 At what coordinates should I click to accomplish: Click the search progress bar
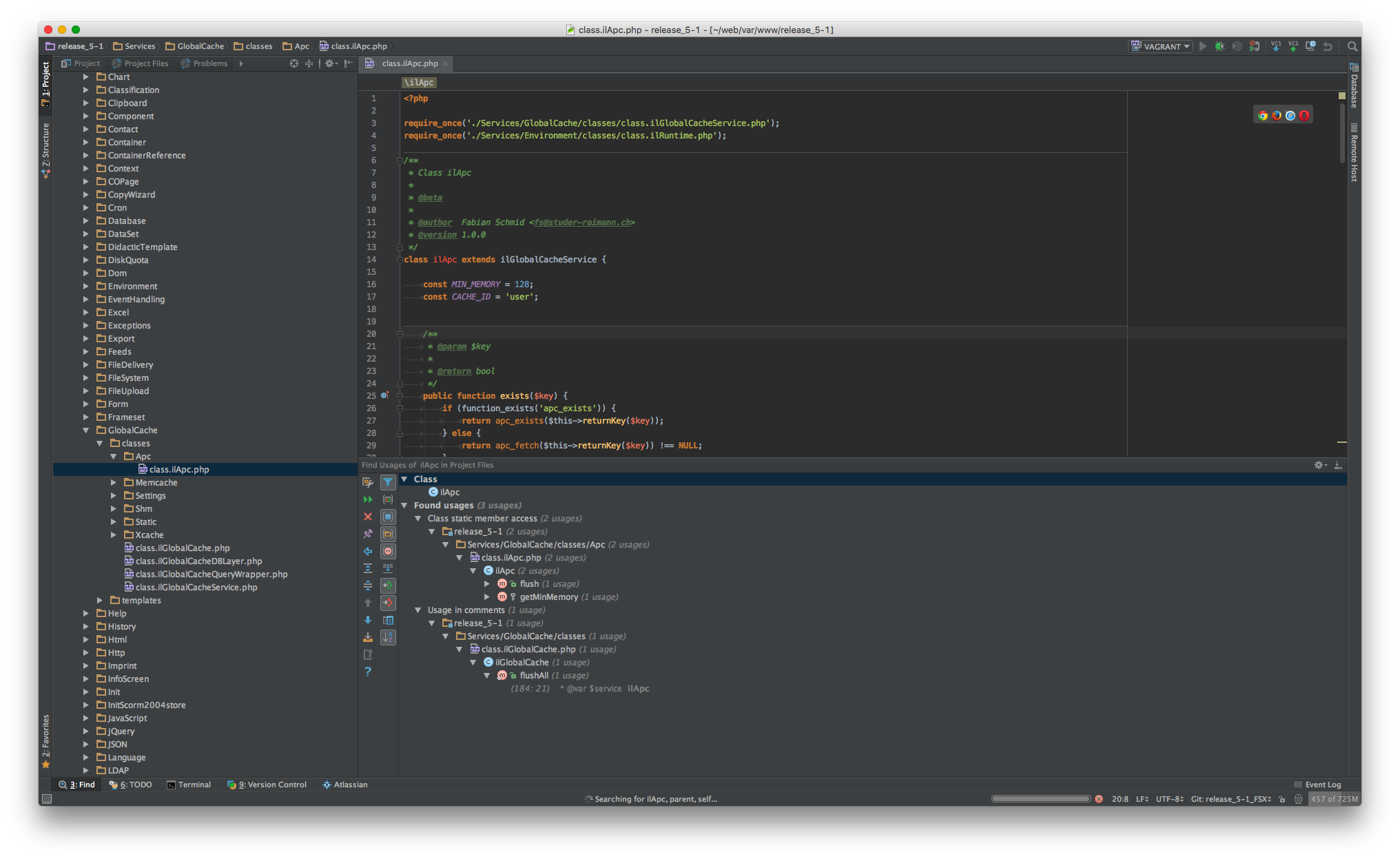1040,799
